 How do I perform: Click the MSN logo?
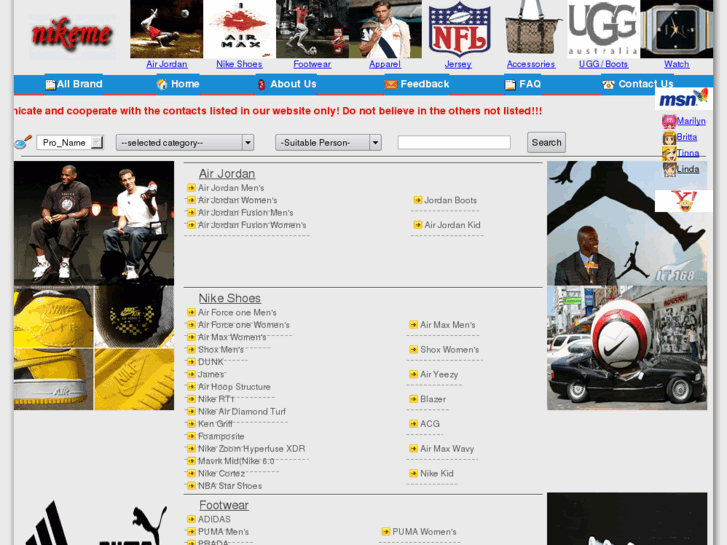click(683, 98)
